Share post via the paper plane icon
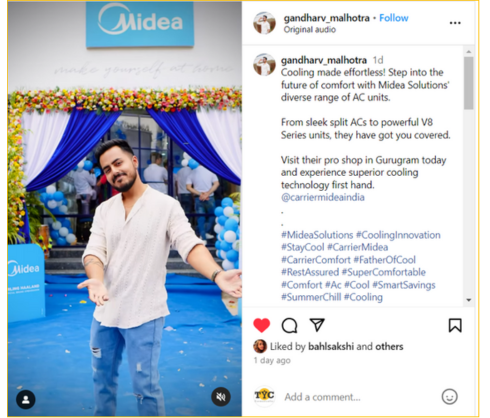490x418 pixels. [x=317, y=325]
